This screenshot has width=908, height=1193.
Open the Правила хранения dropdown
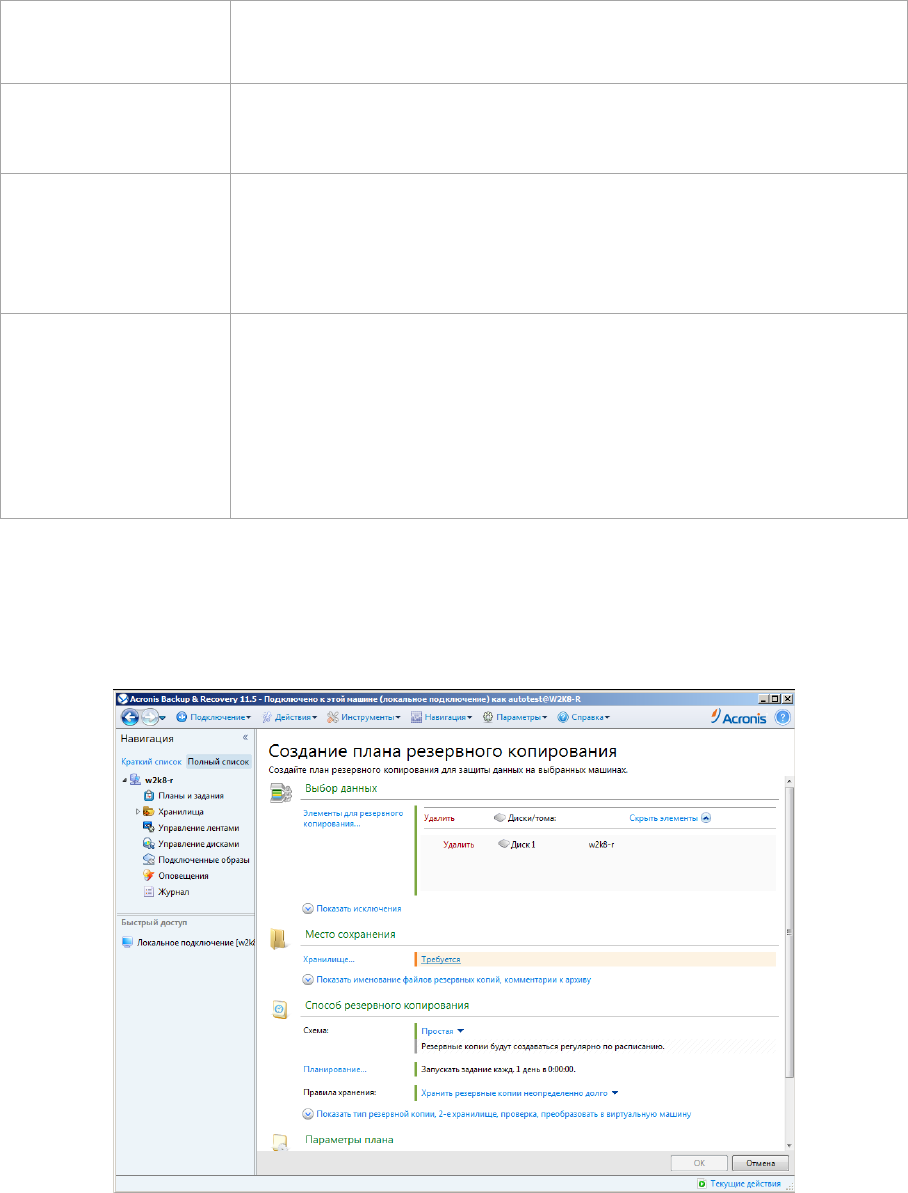(520, 1093)
